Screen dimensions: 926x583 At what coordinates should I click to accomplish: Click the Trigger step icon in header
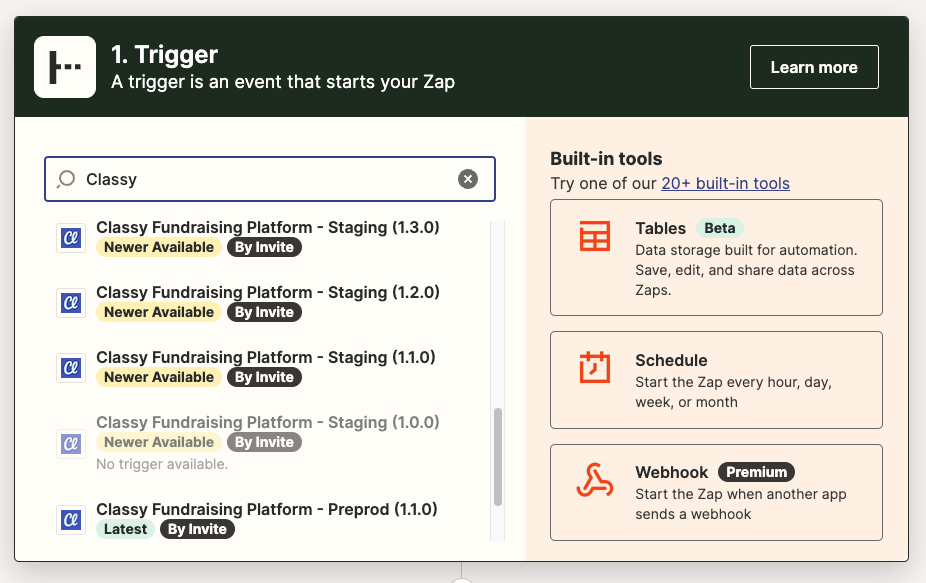pyautogui.click(x=65, y=67)
